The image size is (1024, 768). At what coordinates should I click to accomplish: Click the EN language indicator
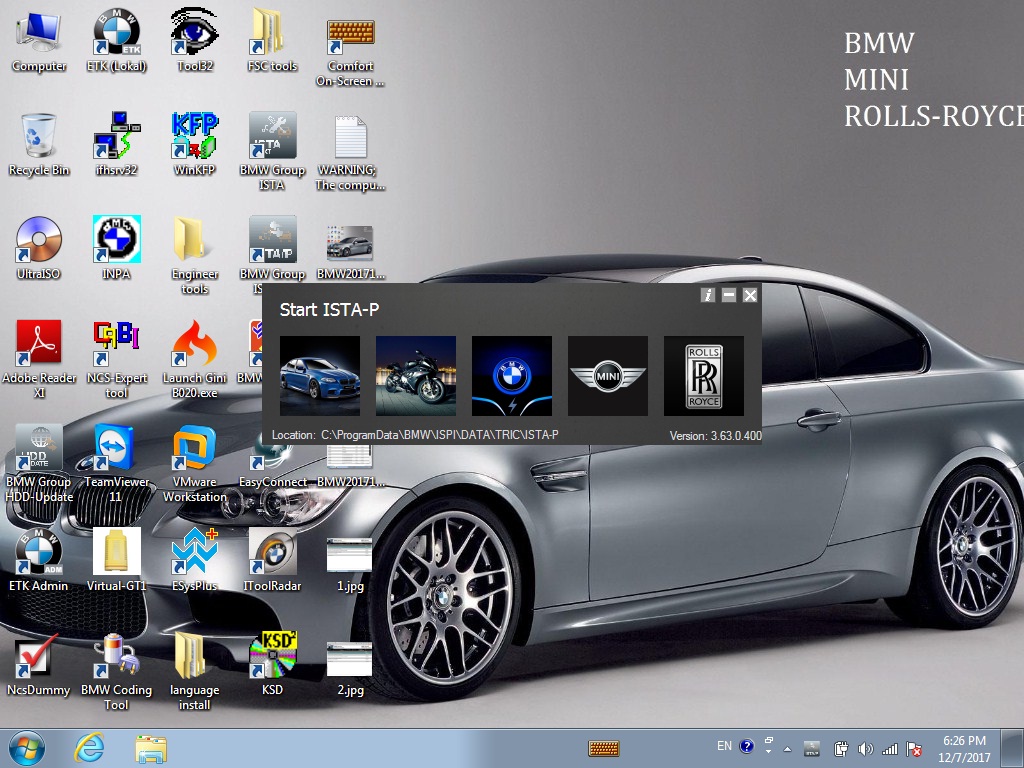coord(724,746)
